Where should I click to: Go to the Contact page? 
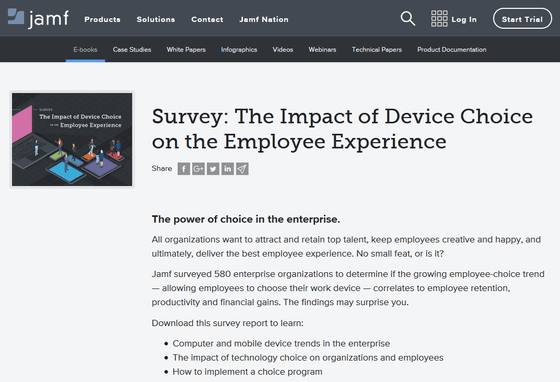[x=207, y=19]
